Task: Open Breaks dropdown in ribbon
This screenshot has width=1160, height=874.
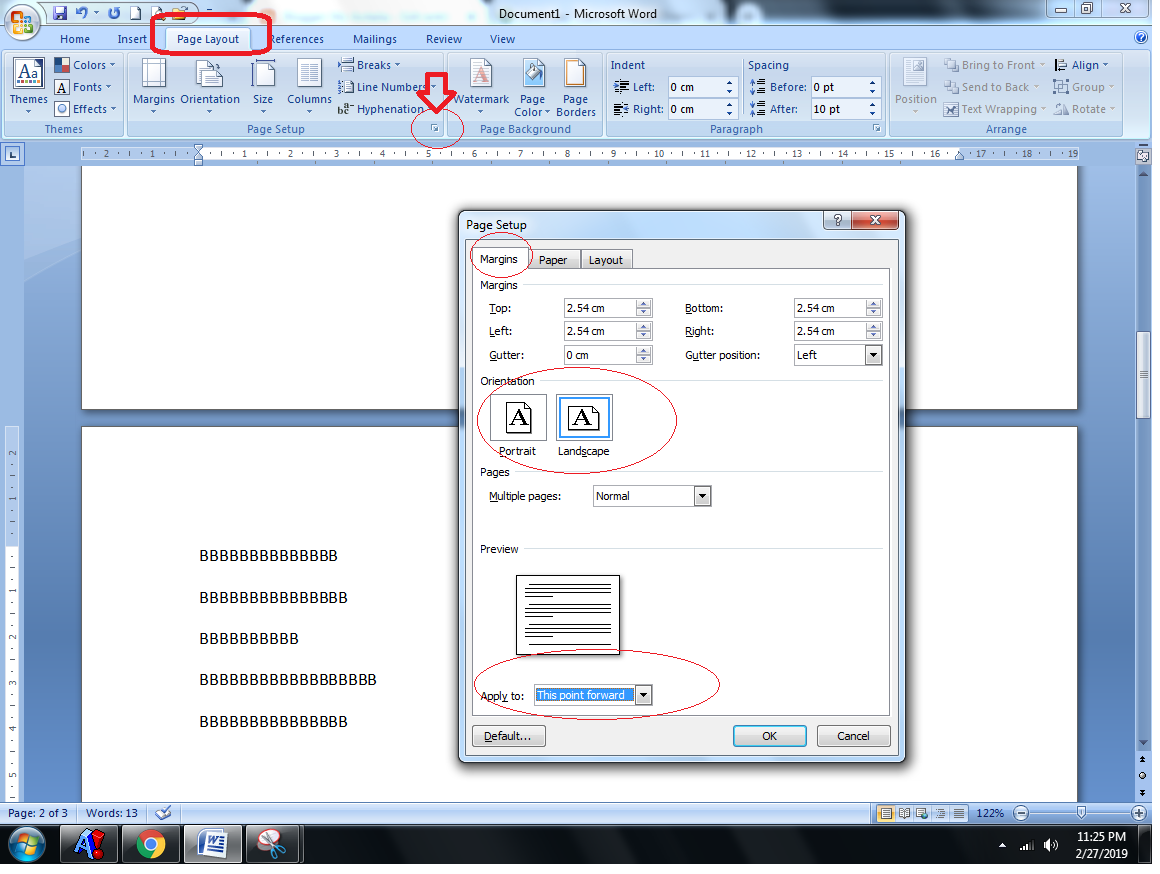Action: pos(369,65)
